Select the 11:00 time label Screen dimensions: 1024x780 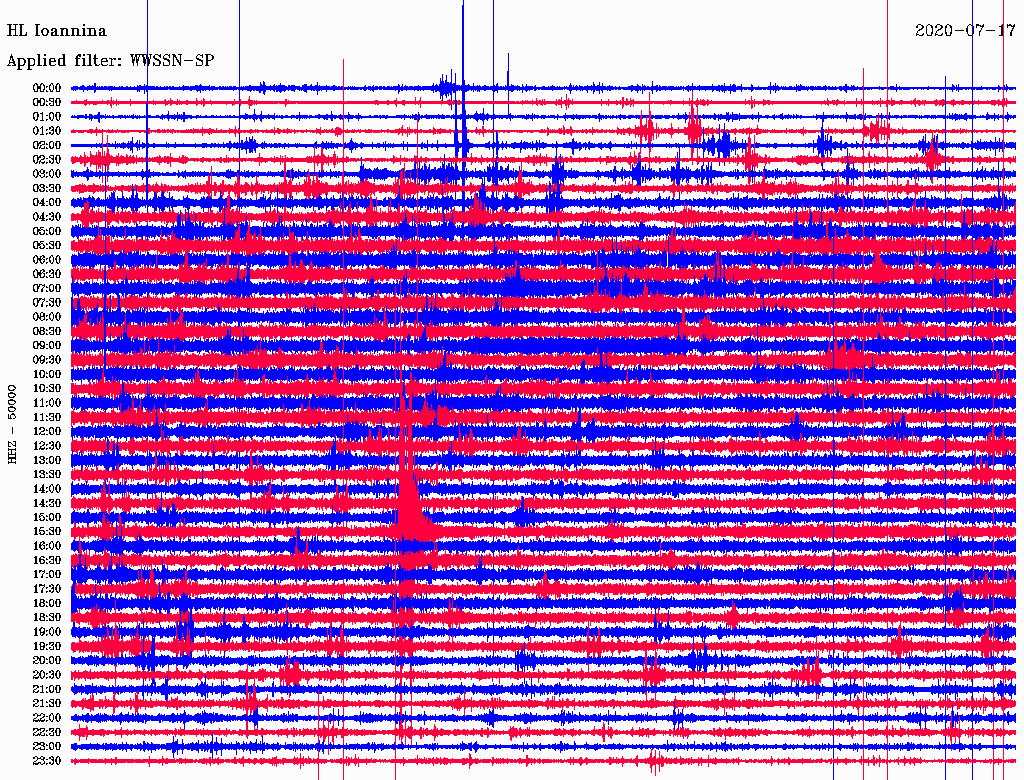(x=47, y=403)
